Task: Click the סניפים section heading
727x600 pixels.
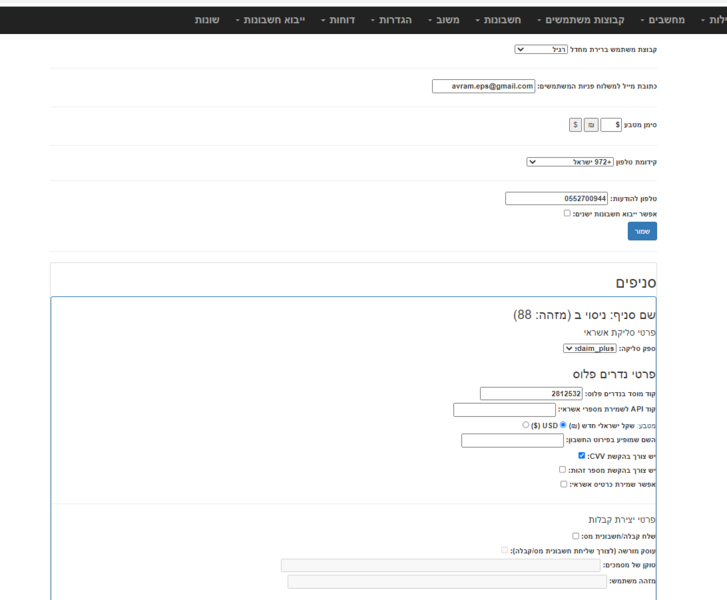Action: 636,283
